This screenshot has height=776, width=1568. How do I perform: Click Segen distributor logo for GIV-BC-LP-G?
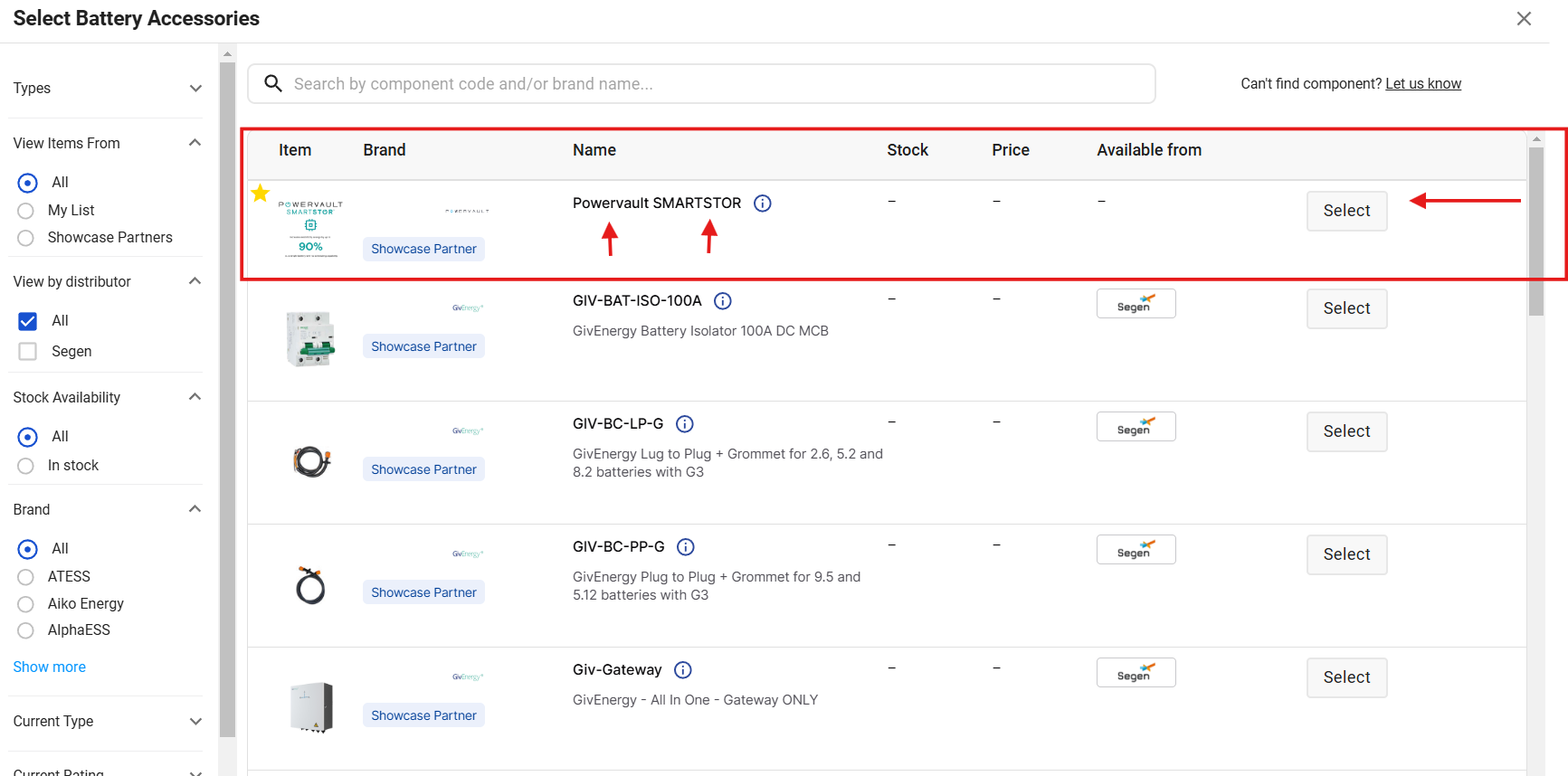tap(1136, 427)
